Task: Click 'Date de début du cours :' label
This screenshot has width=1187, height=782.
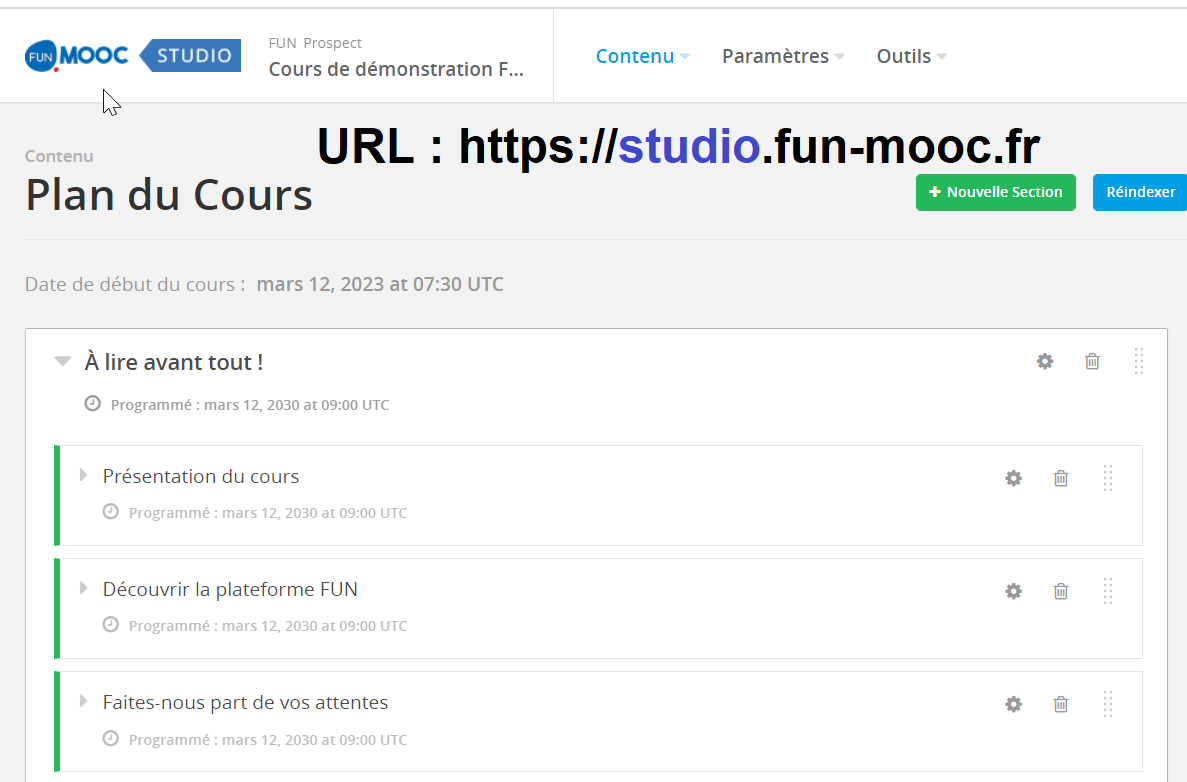Action: coord(136,284)
